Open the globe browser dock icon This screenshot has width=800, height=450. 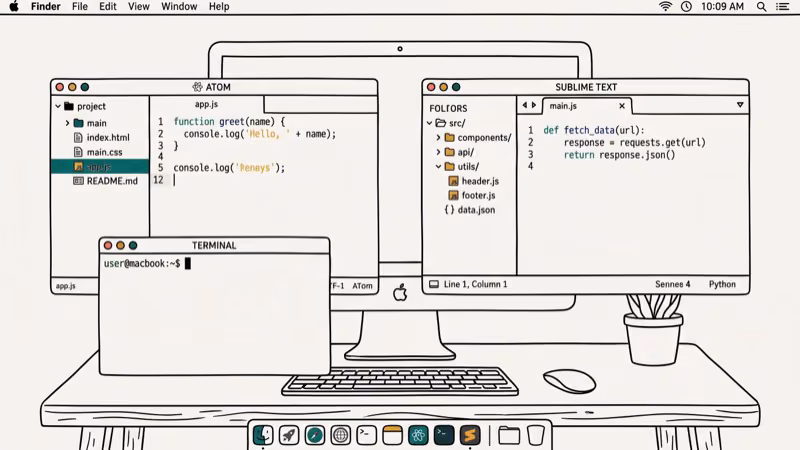click(340, 435)
